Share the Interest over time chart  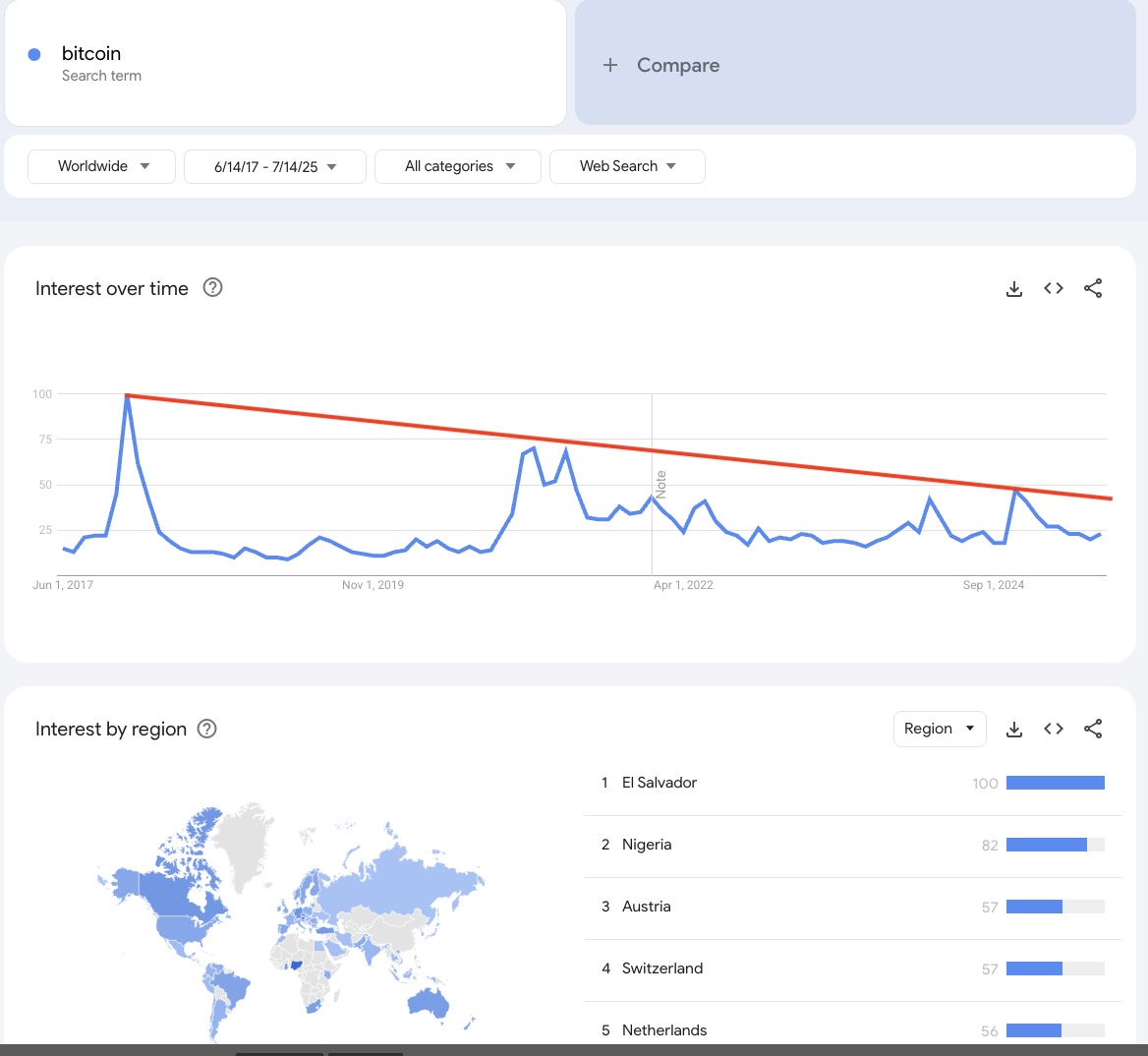click(x=1093, y=288)
